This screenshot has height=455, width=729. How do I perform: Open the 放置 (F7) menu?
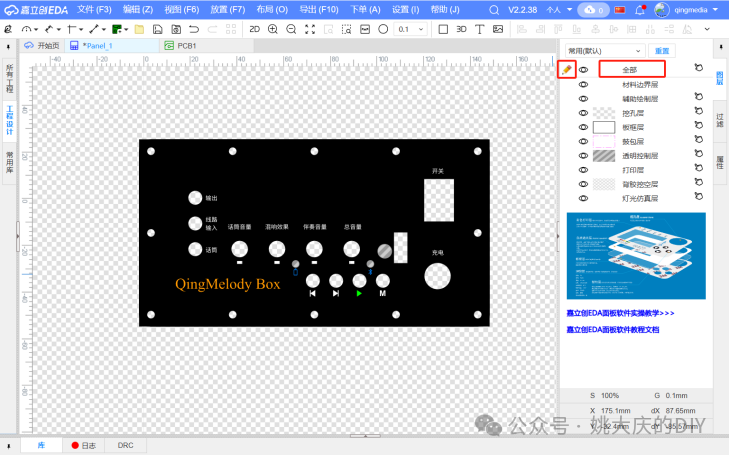225,9
